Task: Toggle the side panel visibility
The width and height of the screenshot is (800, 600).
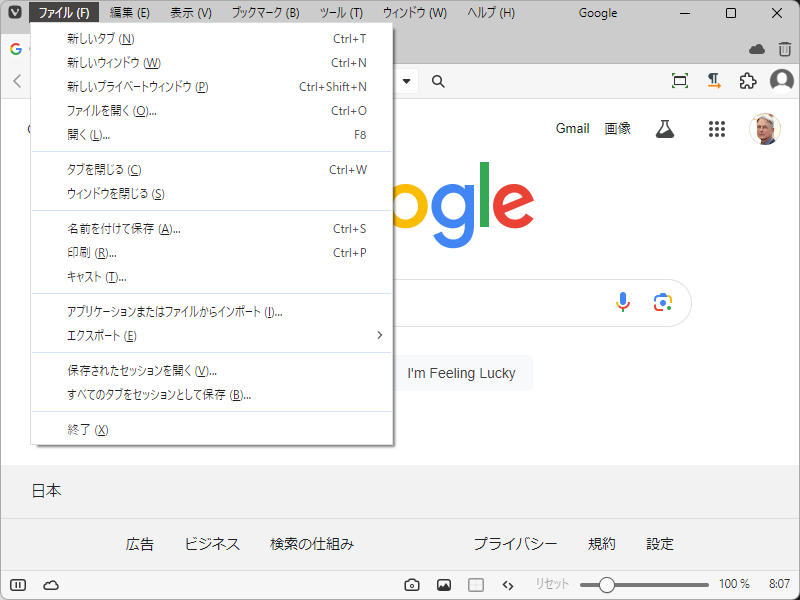Action: coord(17,584)
